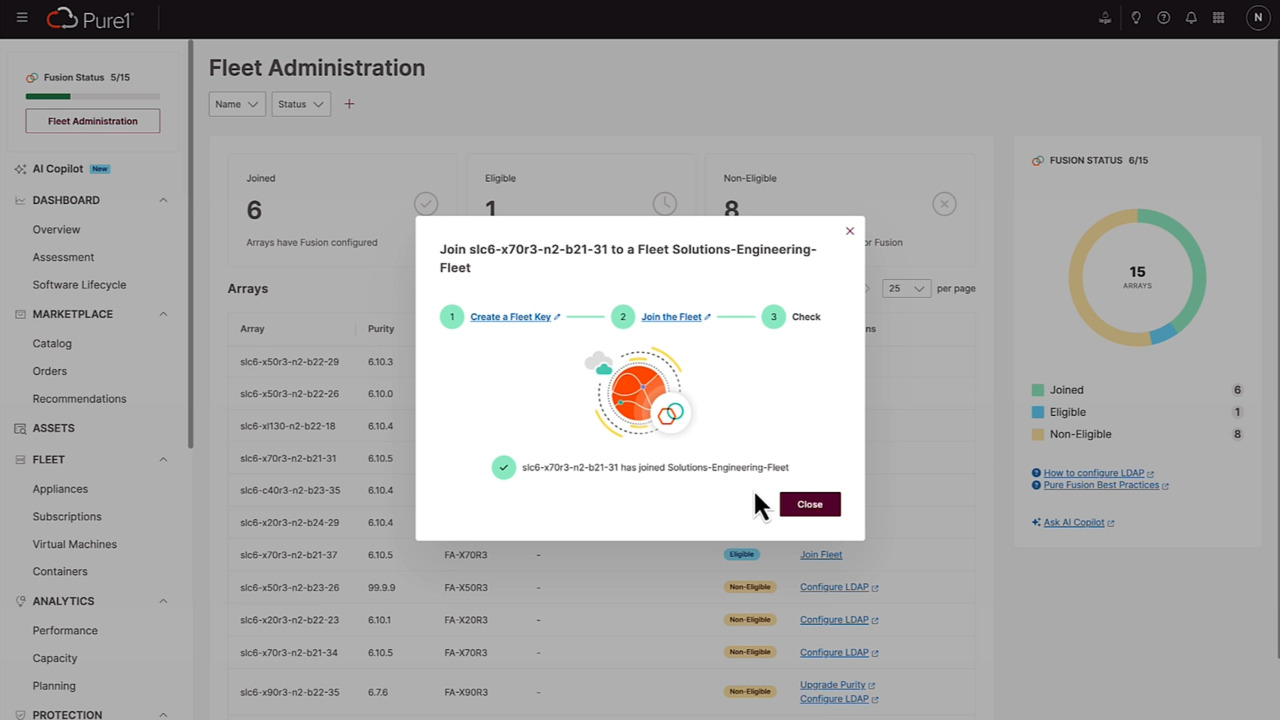Open the apps grid launcher
This screenshot has height=720, width=1280.
(1218, 17)
